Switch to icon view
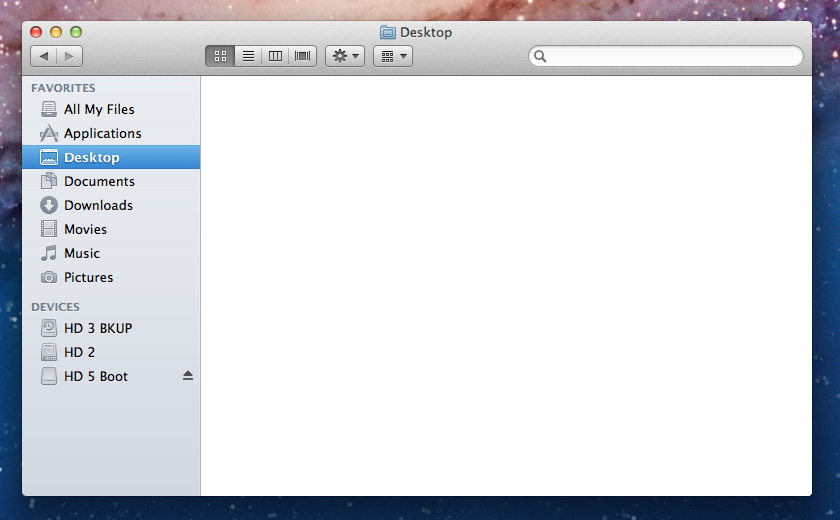 click(220, 56)
